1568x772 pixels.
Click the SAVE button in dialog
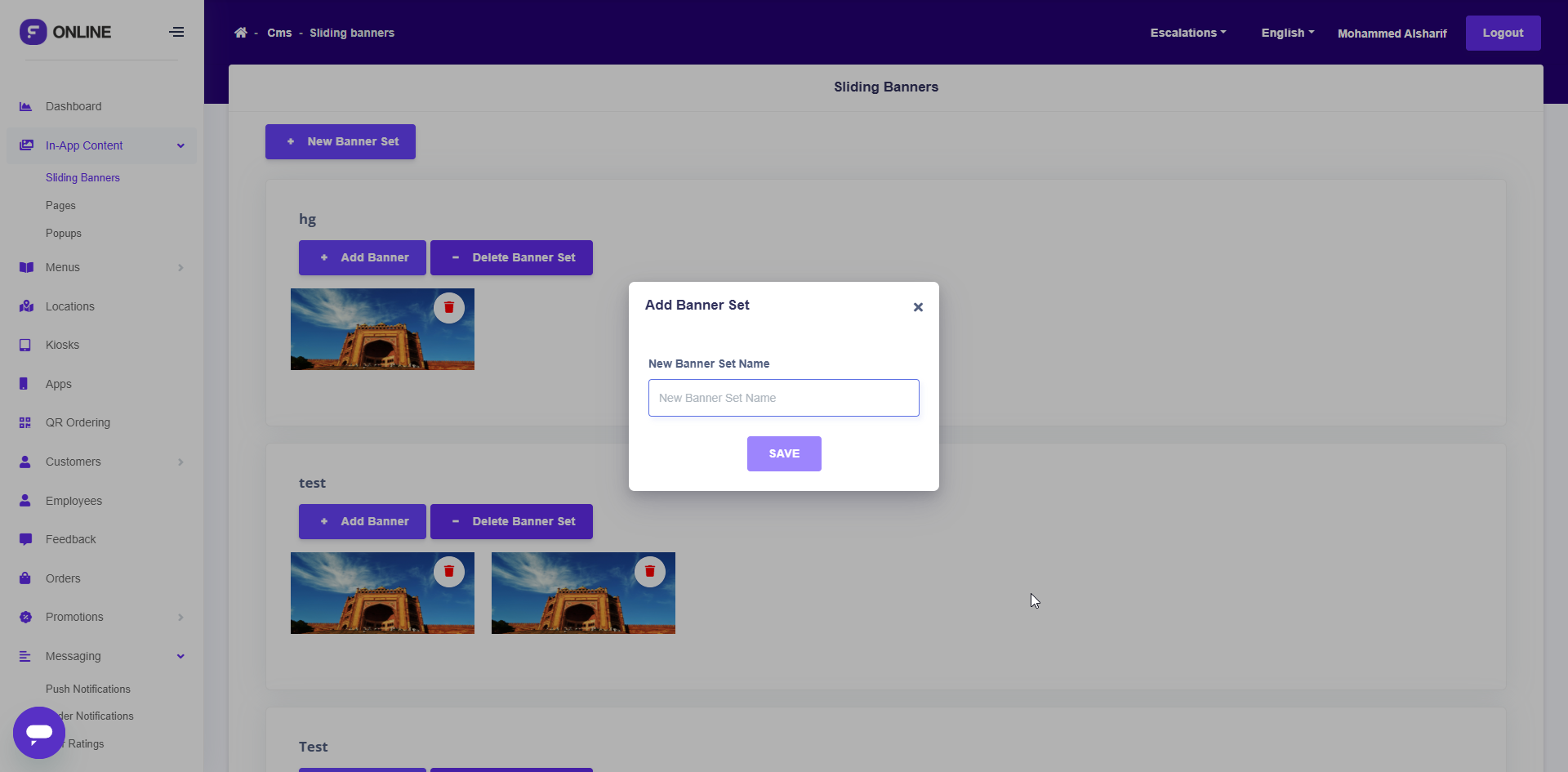[x=783, y=453]
